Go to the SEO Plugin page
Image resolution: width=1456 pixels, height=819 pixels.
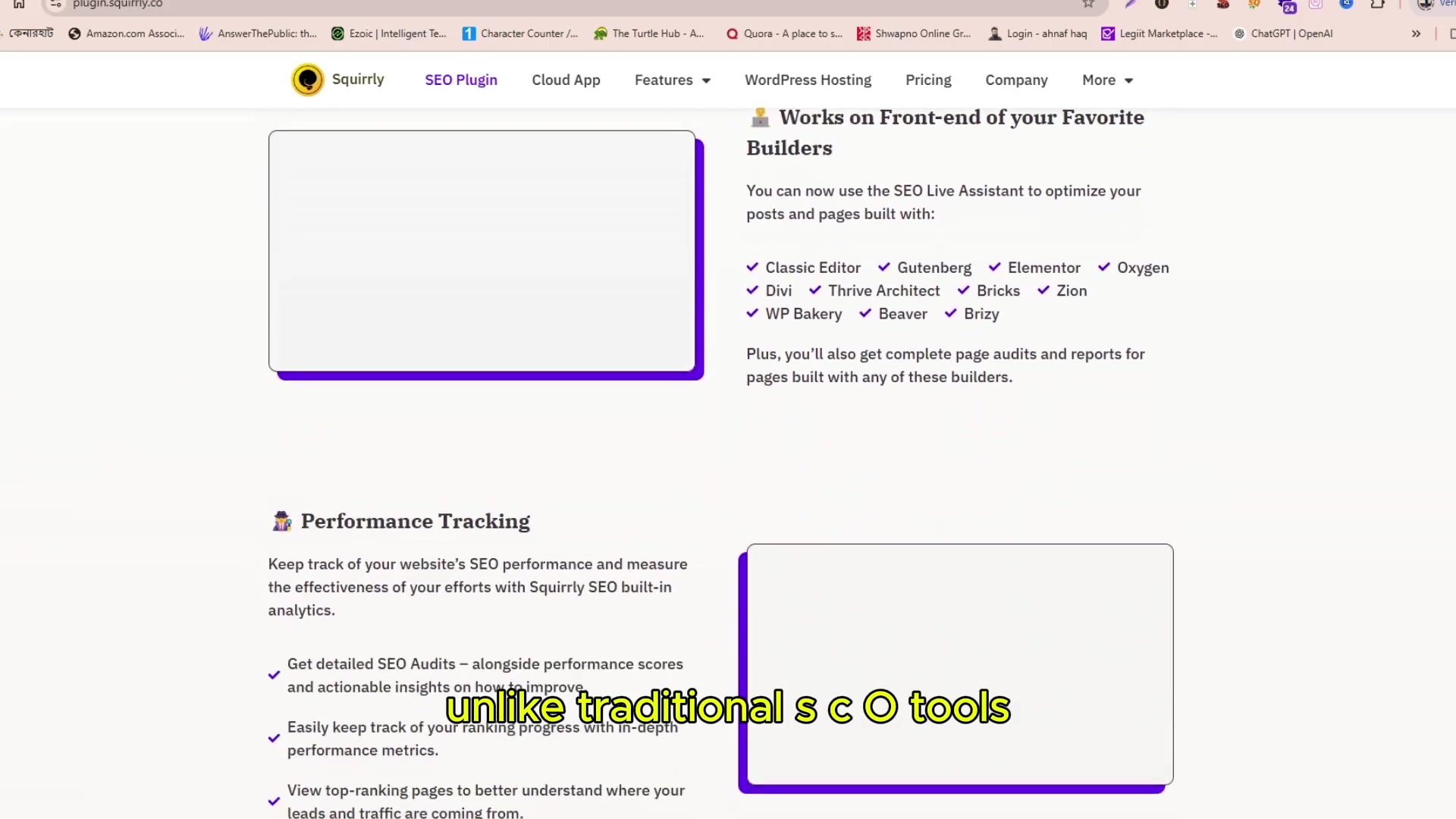(x=461, y=80)
